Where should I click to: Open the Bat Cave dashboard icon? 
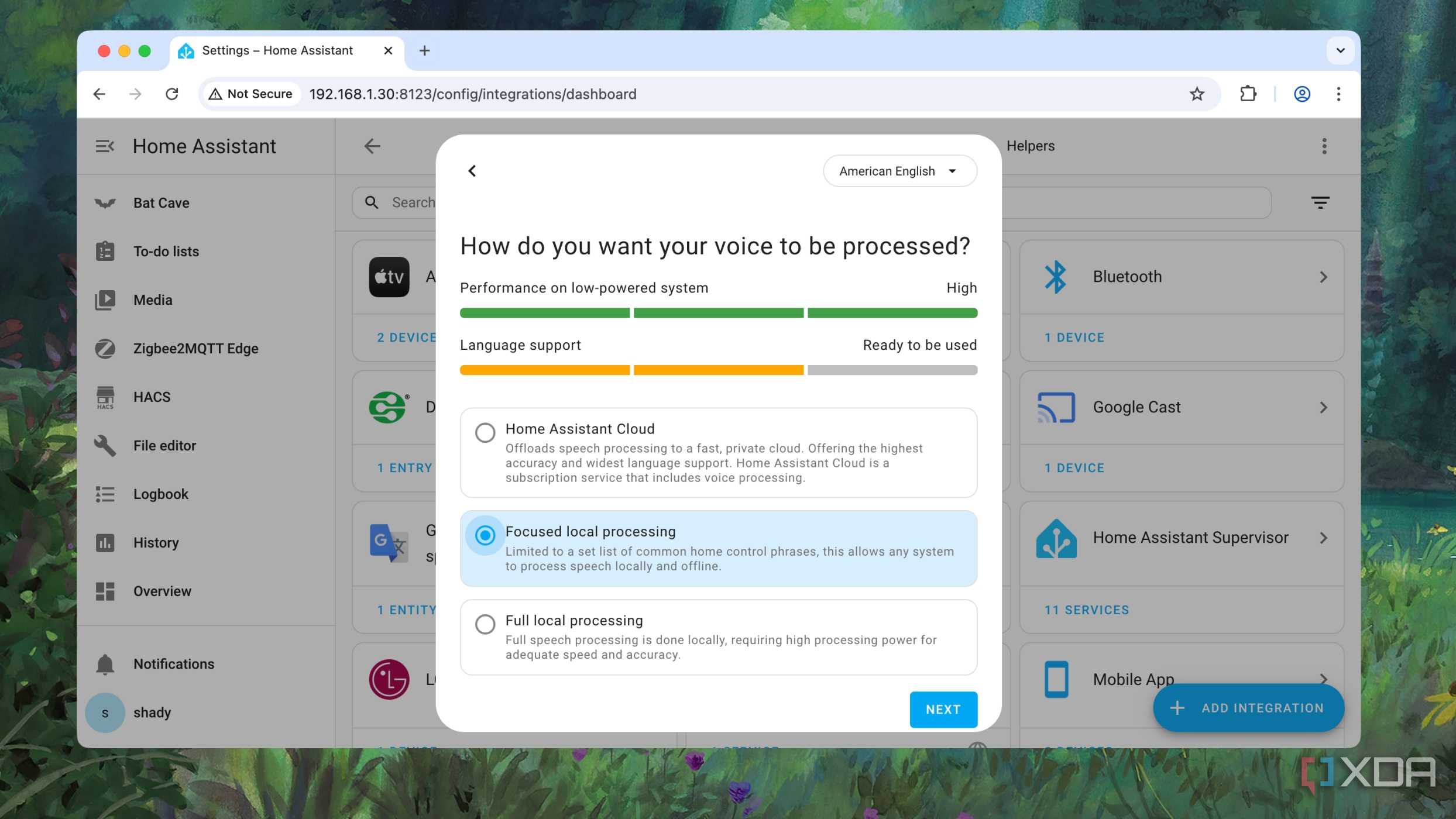tap(105, 203)
